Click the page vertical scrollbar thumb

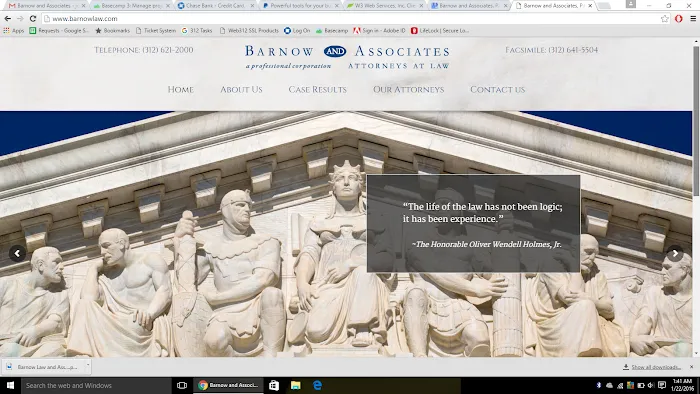point(696,120)
